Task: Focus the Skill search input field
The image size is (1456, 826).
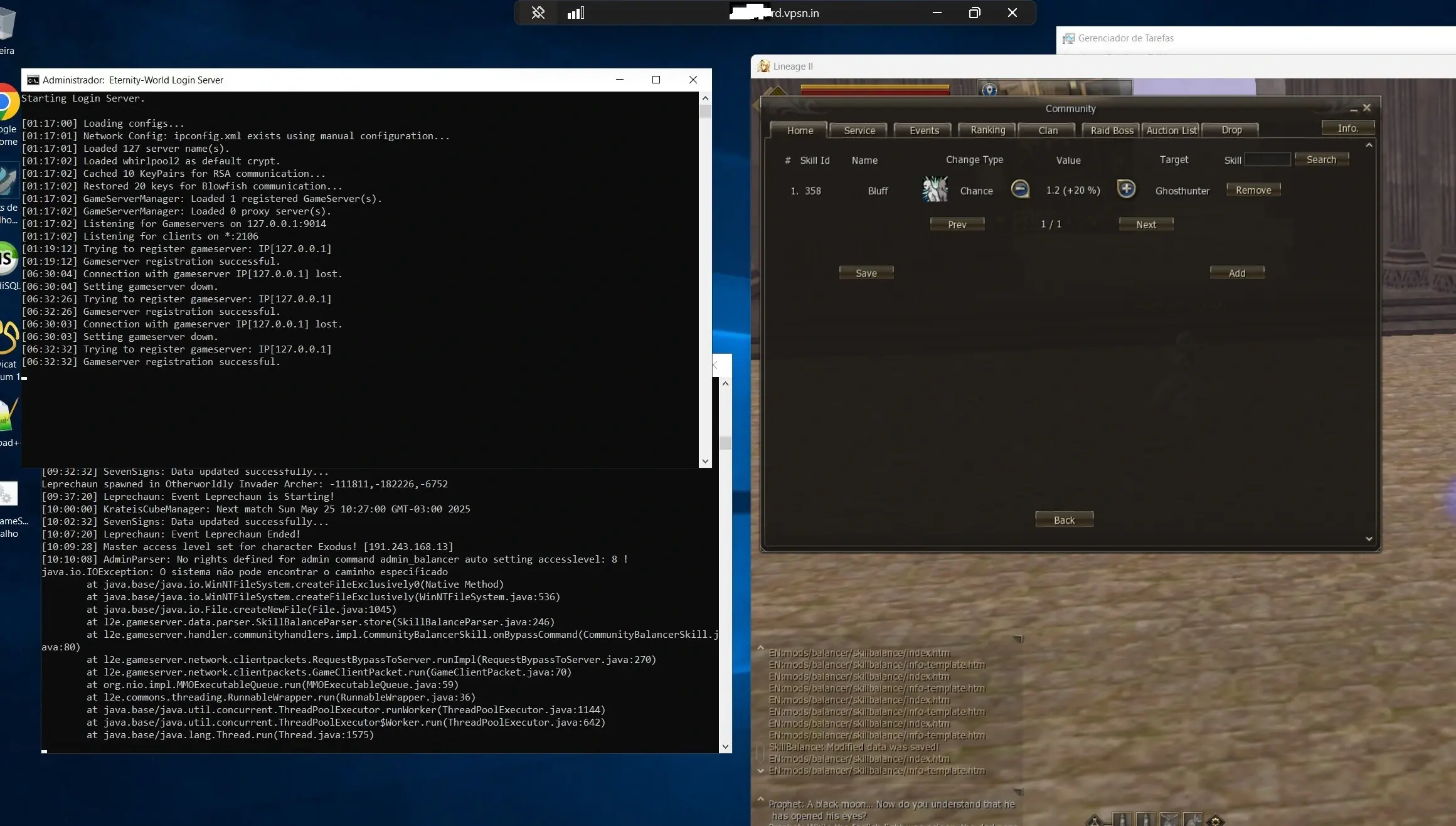Action: (x=1267, y=159)
